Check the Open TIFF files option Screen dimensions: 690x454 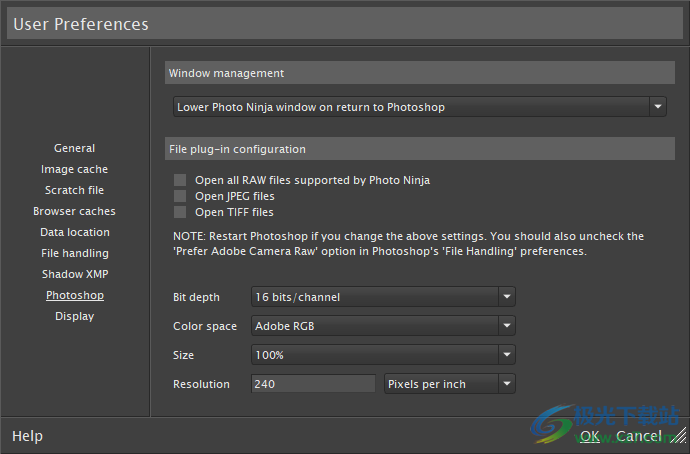point(180,212)
